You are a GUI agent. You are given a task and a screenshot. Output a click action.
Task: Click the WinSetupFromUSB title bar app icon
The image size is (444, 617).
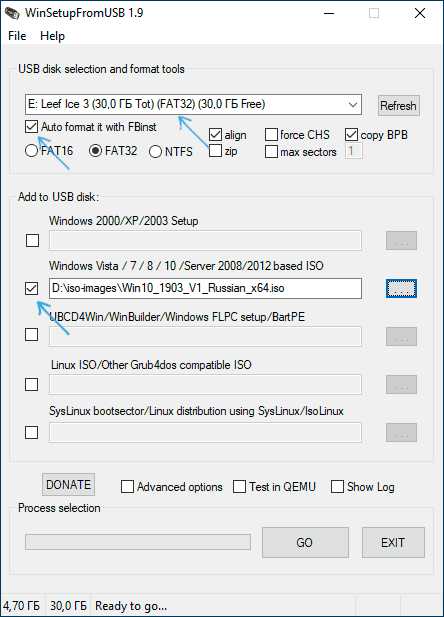click(11, 13)
